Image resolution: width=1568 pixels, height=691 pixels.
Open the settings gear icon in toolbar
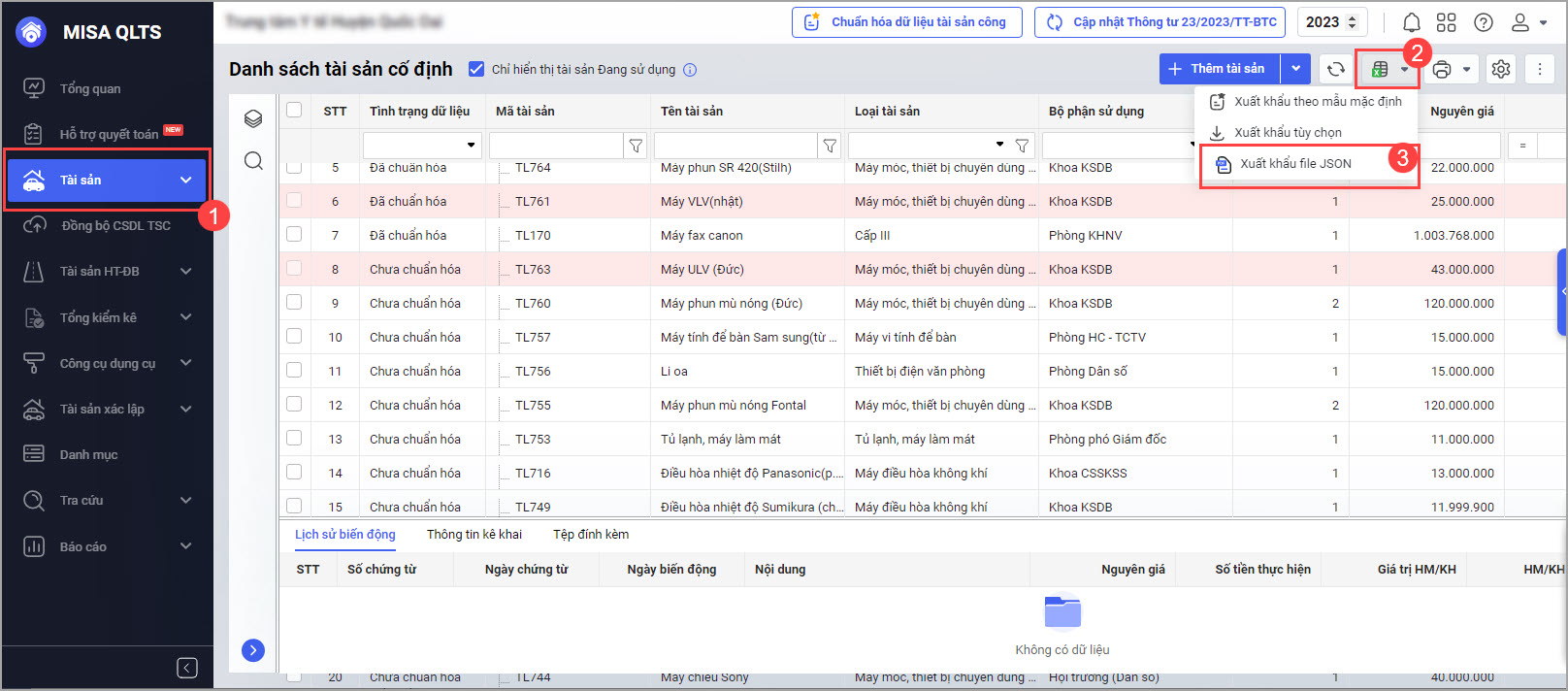[x=1501, y=69]
